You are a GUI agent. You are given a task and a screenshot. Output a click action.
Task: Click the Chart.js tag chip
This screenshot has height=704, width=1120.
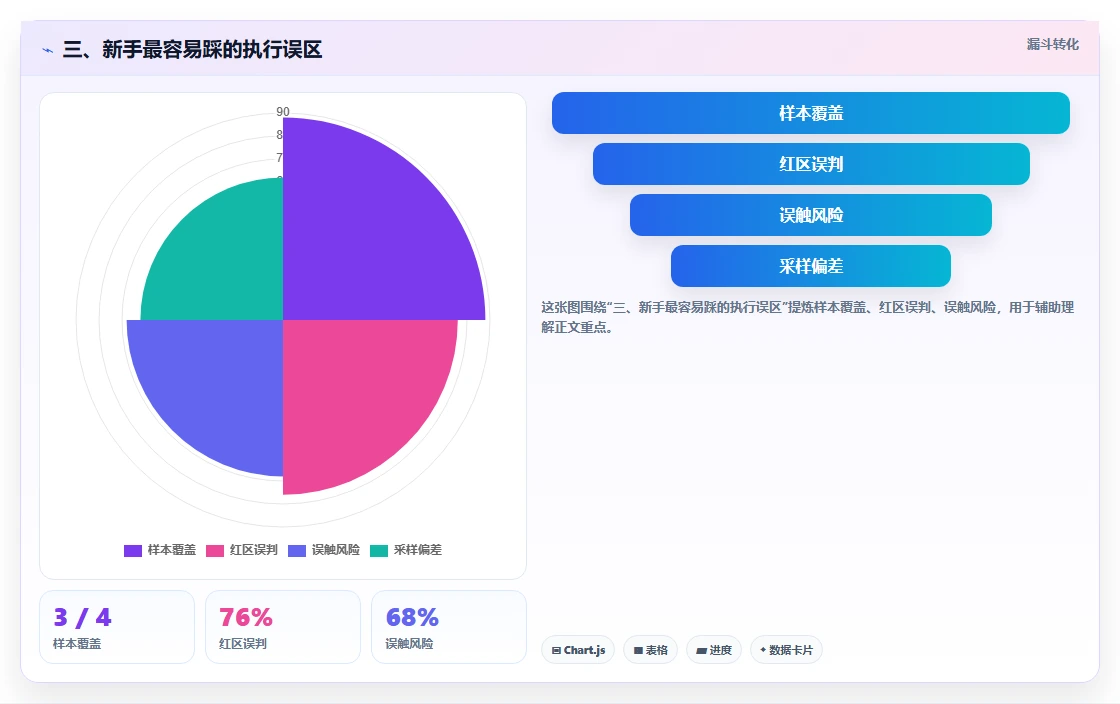tap(578, 650)
